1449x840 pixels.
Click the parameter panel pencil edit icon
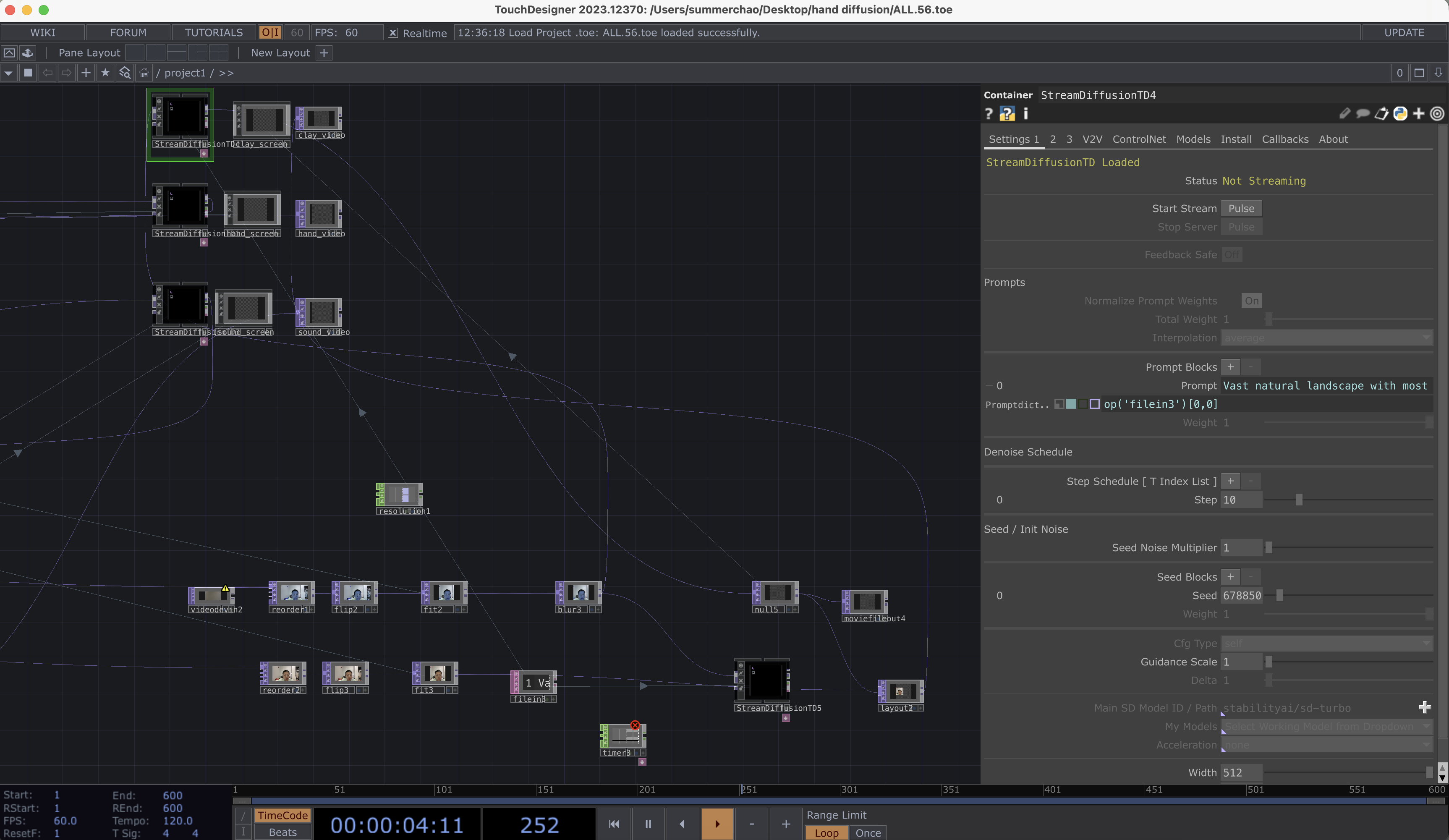1344,114
